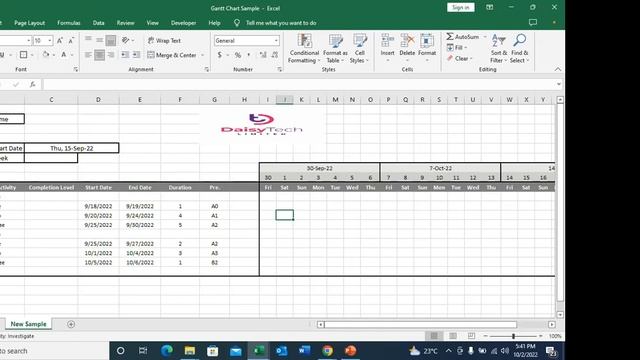The width and height of the screenshot is (640, 360).
Task: Add a new worksheet with the plus icon
Action: pyautogui.click(x=71, y=324)
